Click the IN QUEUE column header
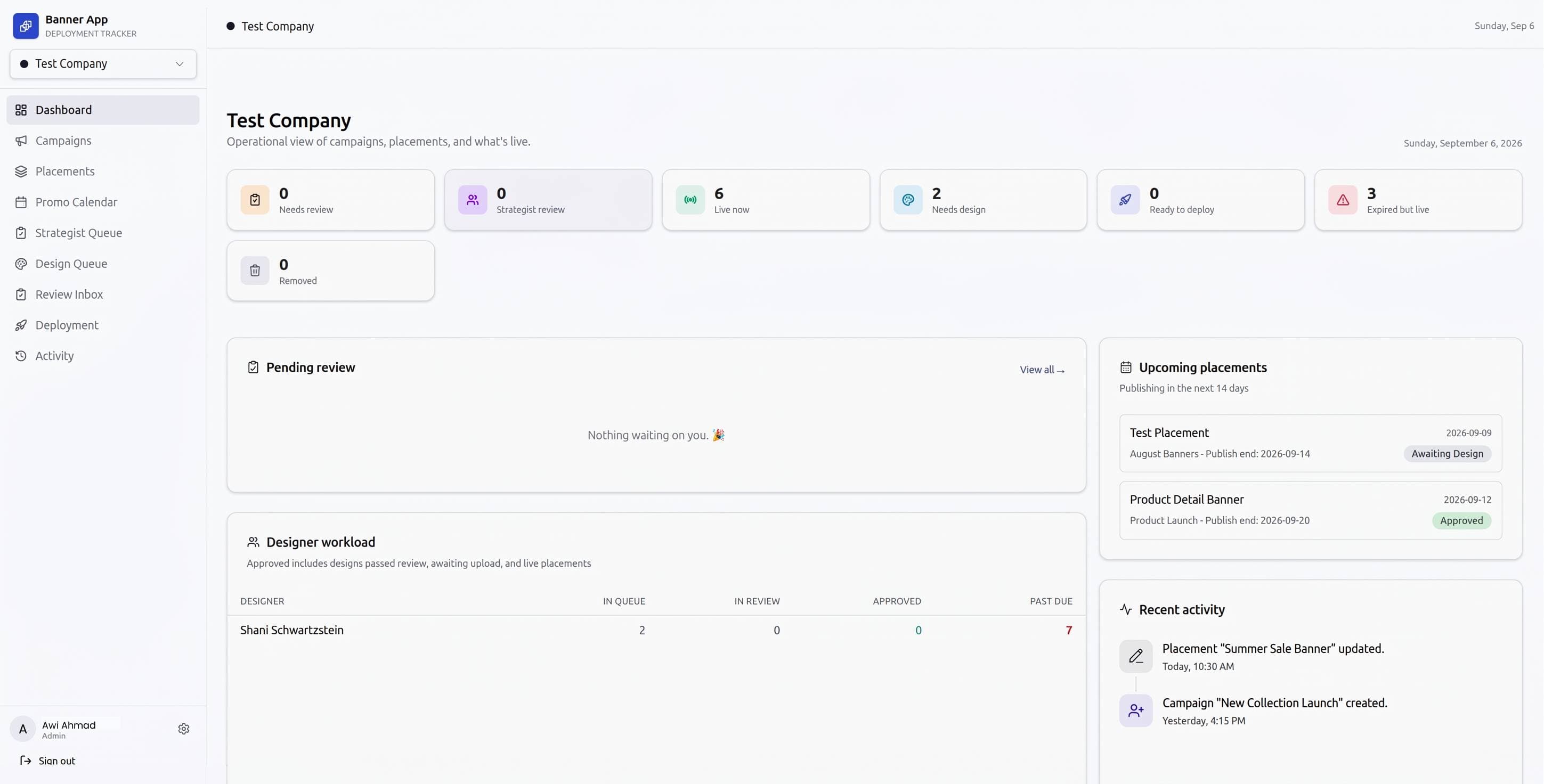Viewport: 1544px width, 784px height. [x=624, y=601]
